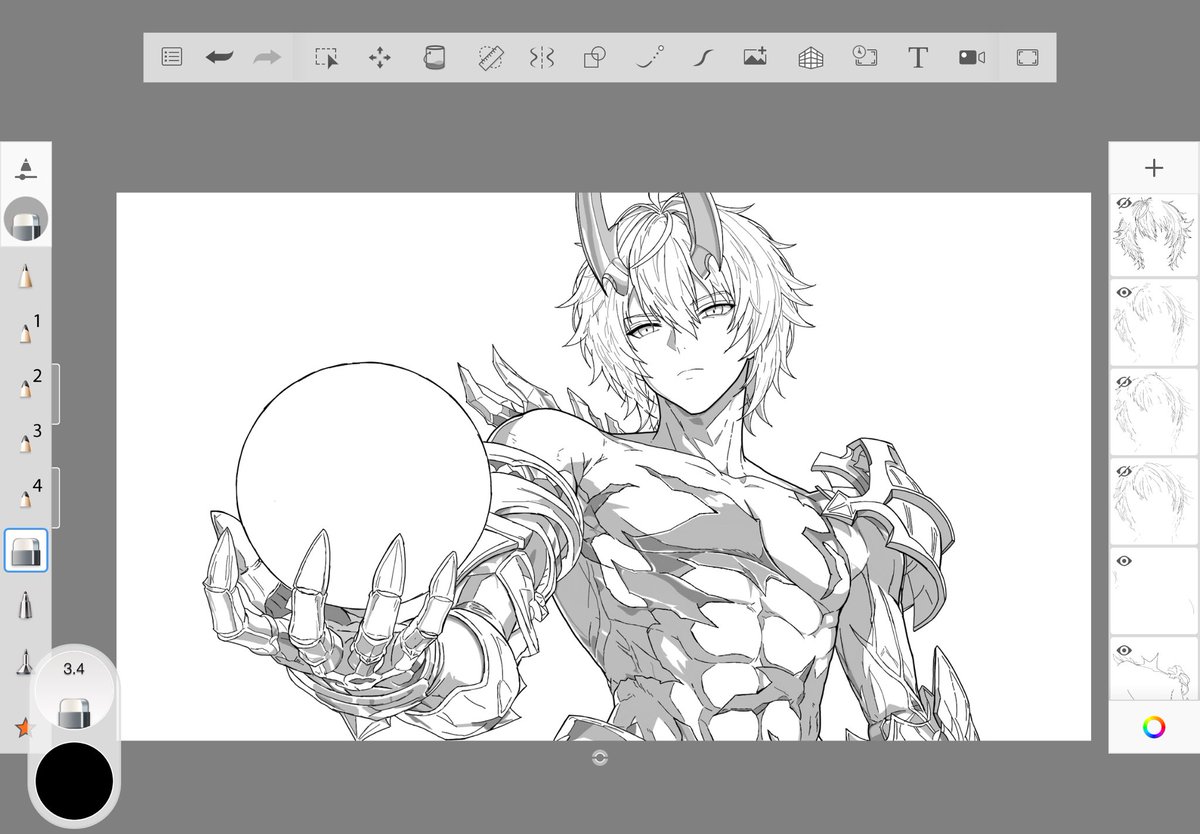Open the Ruler guides tool
The height and width of the screenshot is (834, 1200).
(489, 58)
